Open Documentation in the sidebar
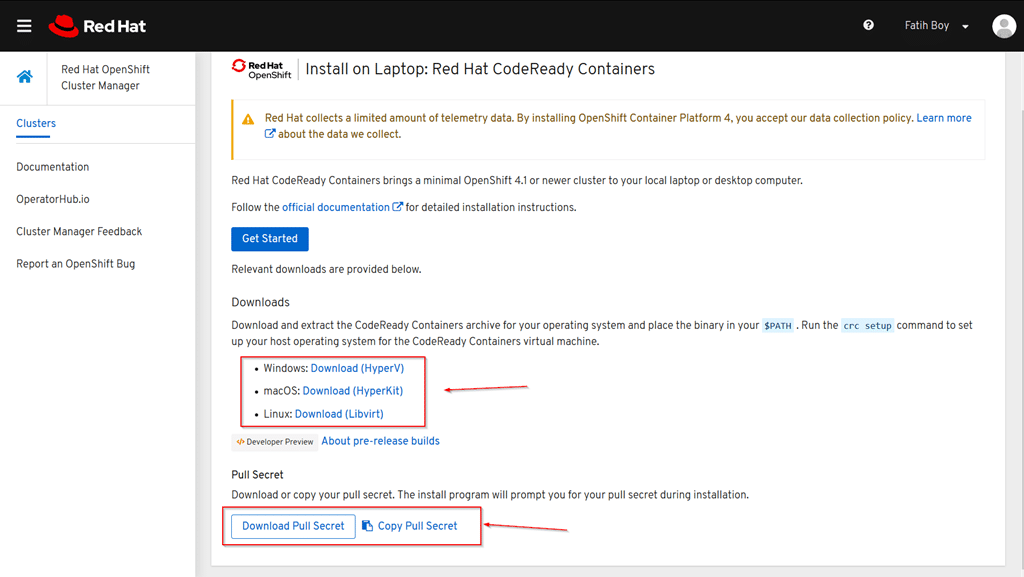Image resolution: width=1024 pixels, height=577 pixels. pos(53,167)
